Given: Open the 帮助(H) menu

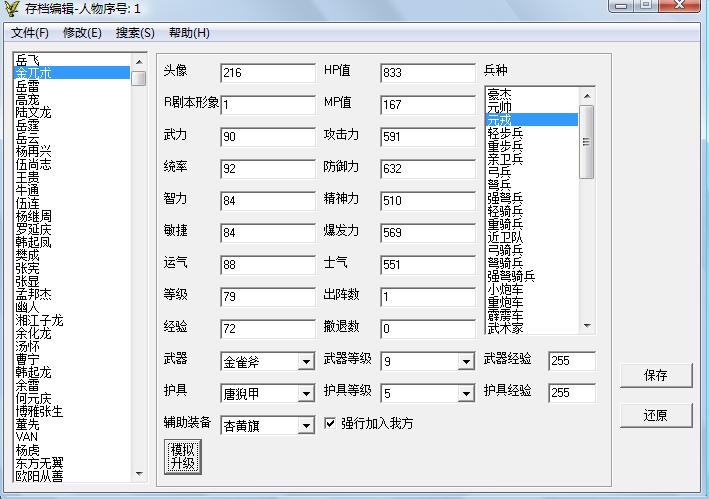Looking at the screenshot, I should (x=189, y=33).
